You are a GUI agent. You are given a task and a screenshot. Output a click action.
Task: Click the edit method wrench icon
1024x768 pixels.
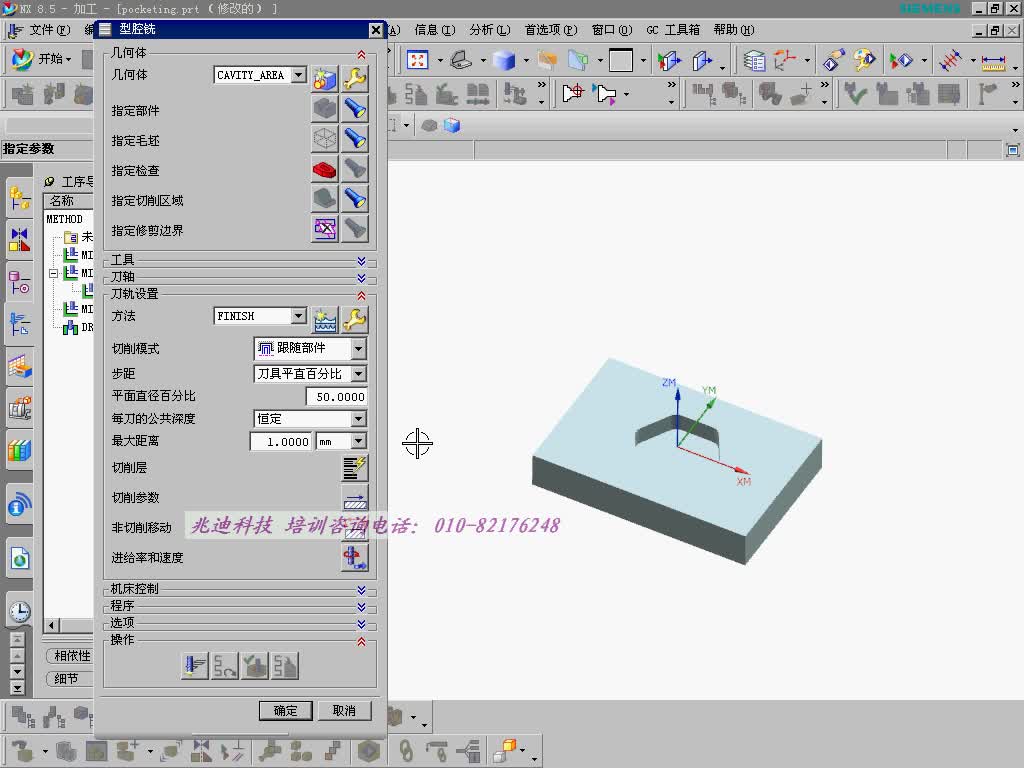click(x=355, y=320)
